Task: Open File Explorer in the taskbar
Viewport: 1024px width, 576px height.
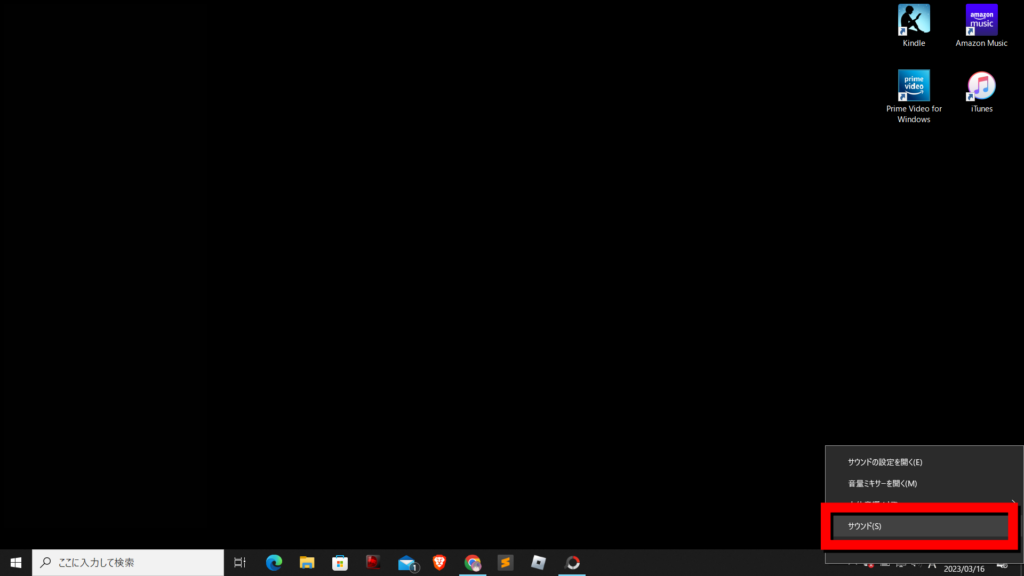Action: (307, 563)
